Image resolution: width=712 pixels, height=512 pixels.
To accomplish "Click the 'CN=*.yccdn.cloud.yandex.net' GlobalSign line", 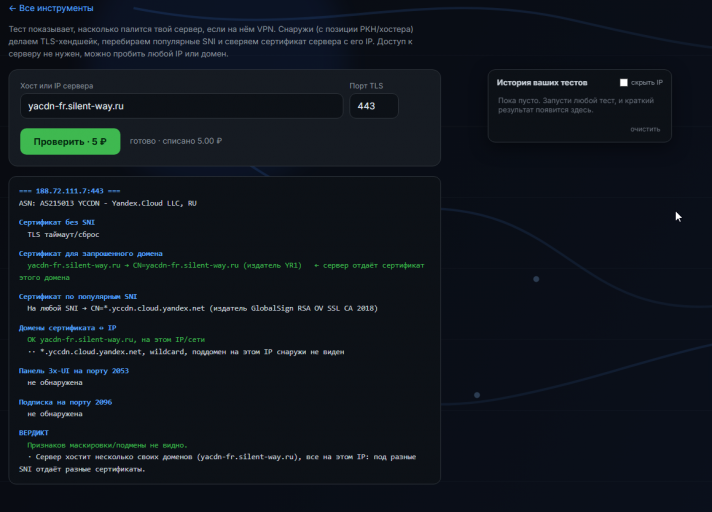I will [x=203, y=309].
